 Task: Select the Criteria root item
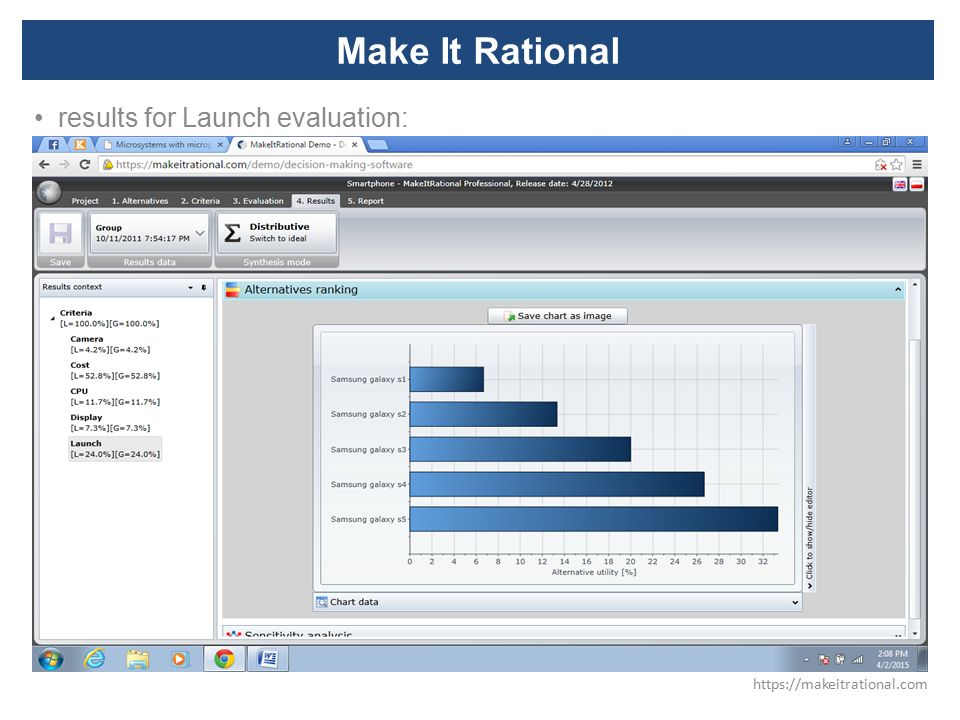point(110,318)
